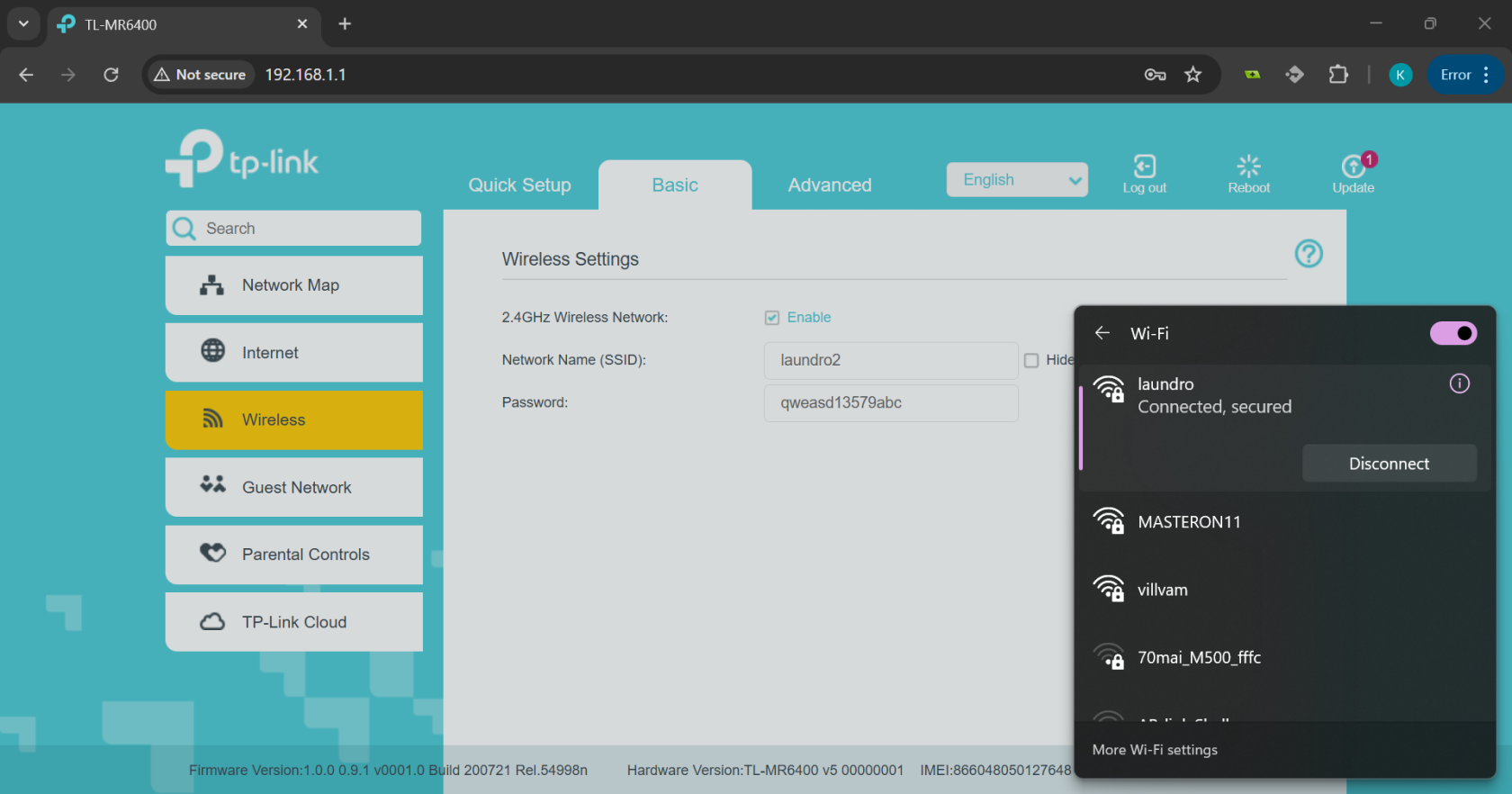Switch to the Quick Setup tab
This screenshot has height=794, width=1512.
click(519, 185)
